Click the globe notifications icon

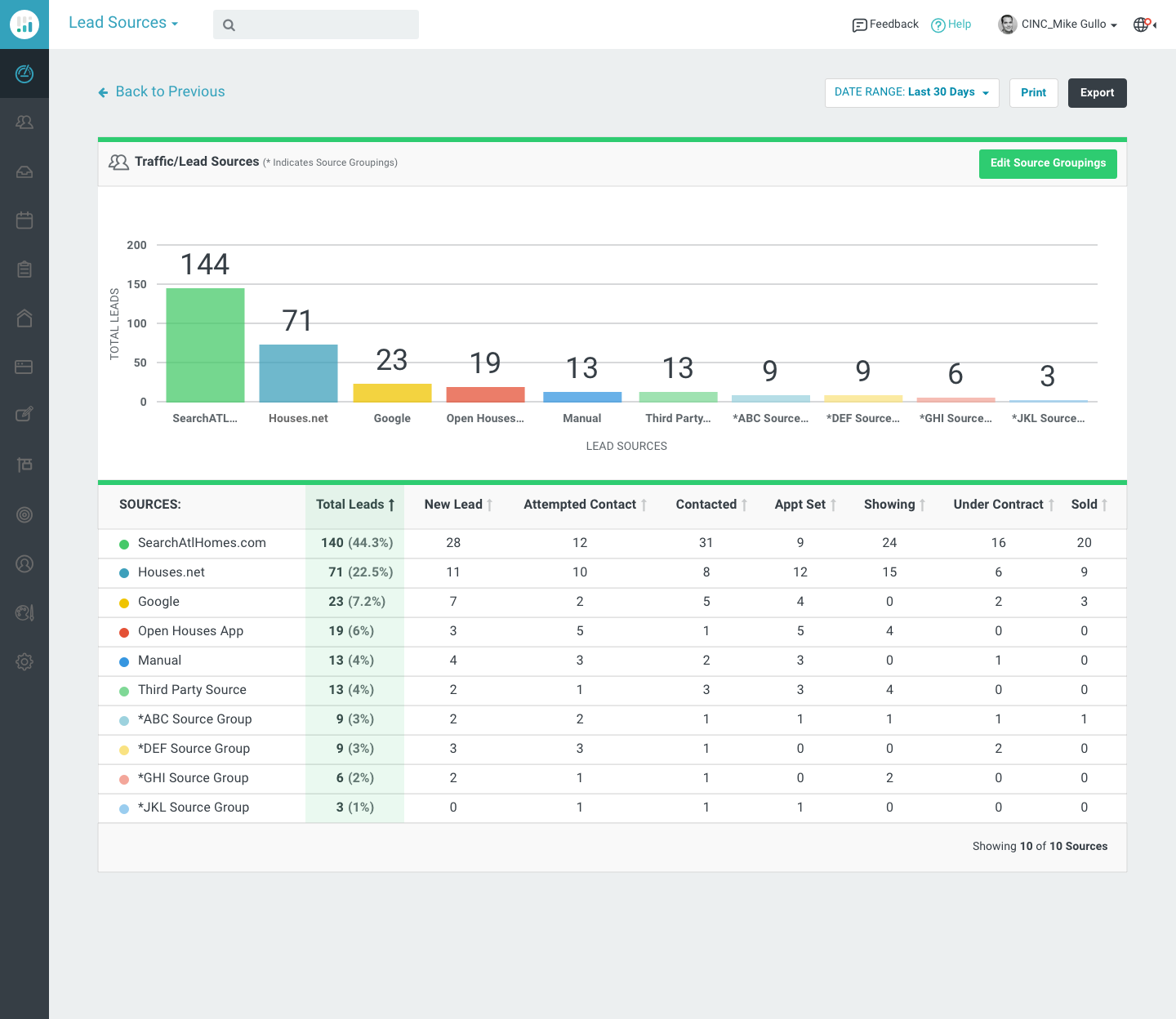coord(1142,24)
